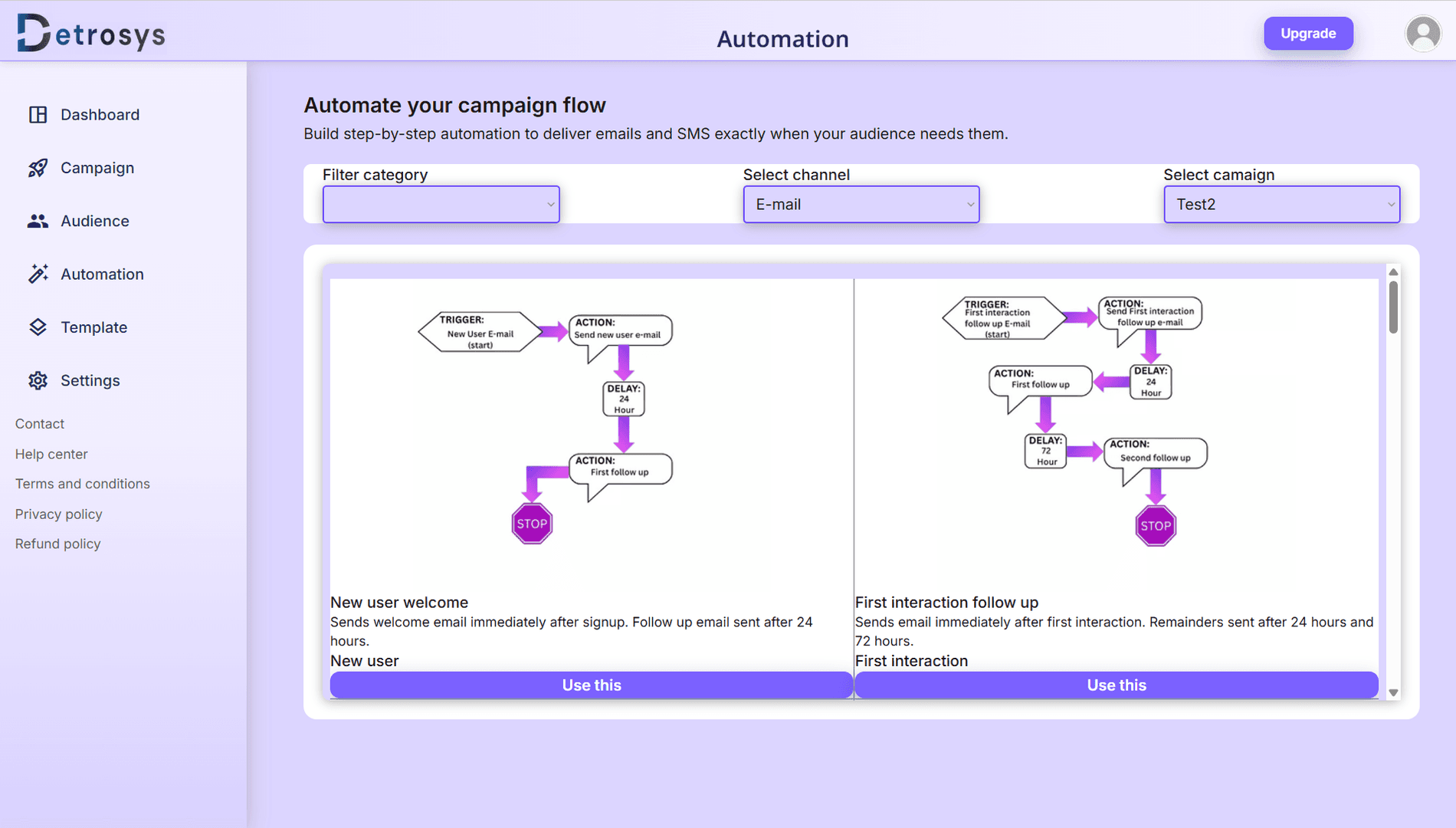Open Settings from the sidebar
The image size is (1456, 828).
[x=90, y=380]
